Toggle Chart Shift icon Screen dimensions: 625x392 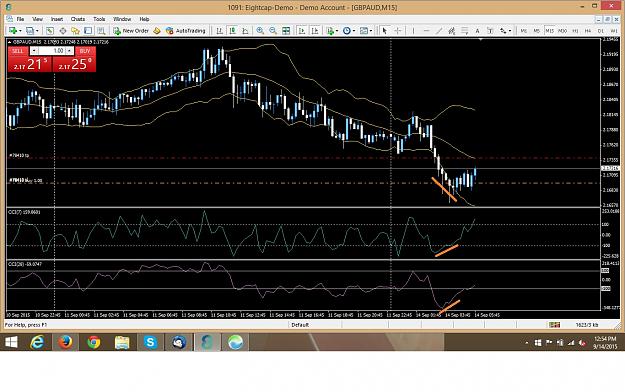tap(315, 31)
